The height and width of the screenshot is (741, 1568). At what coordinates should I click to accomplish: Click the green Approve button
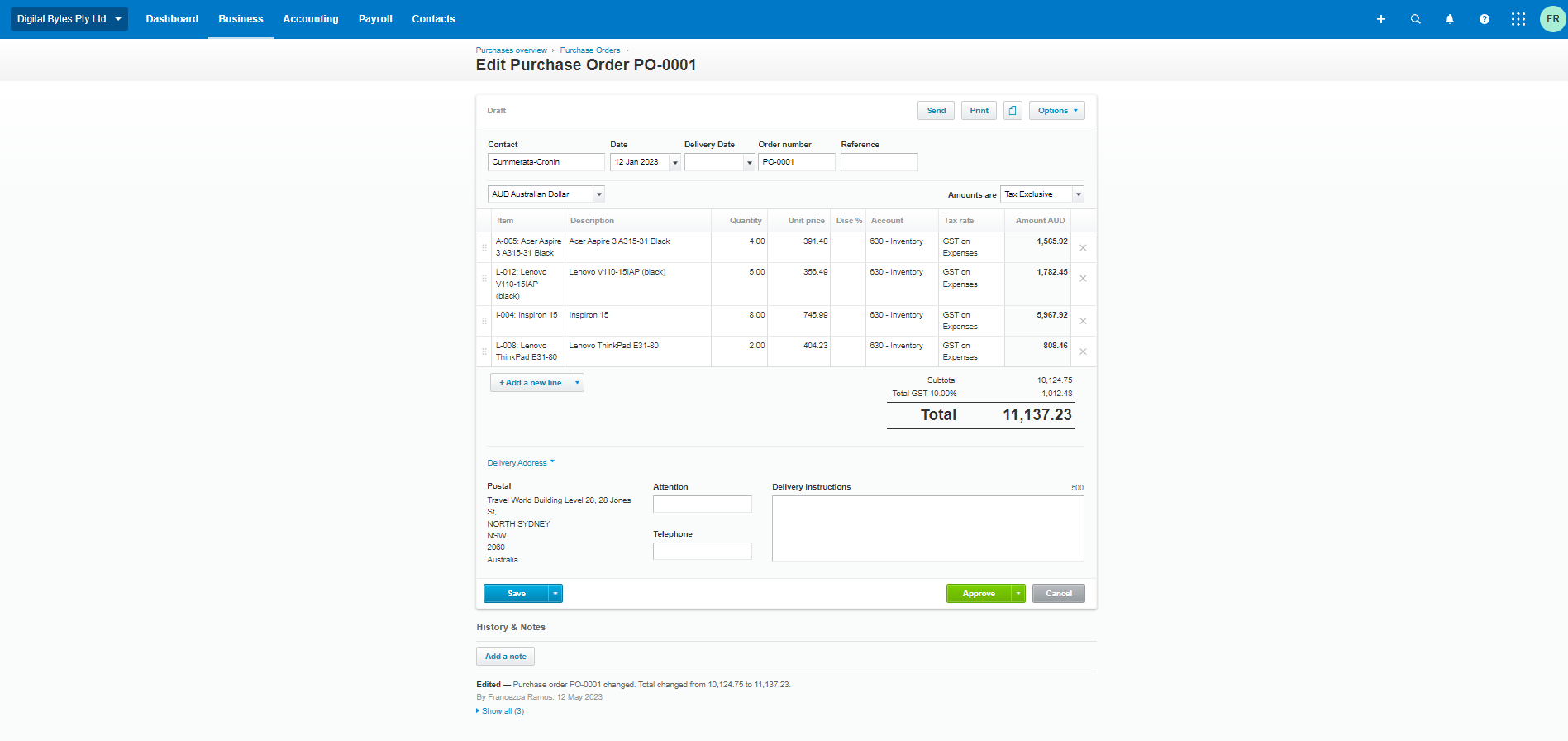pos(979,594)
